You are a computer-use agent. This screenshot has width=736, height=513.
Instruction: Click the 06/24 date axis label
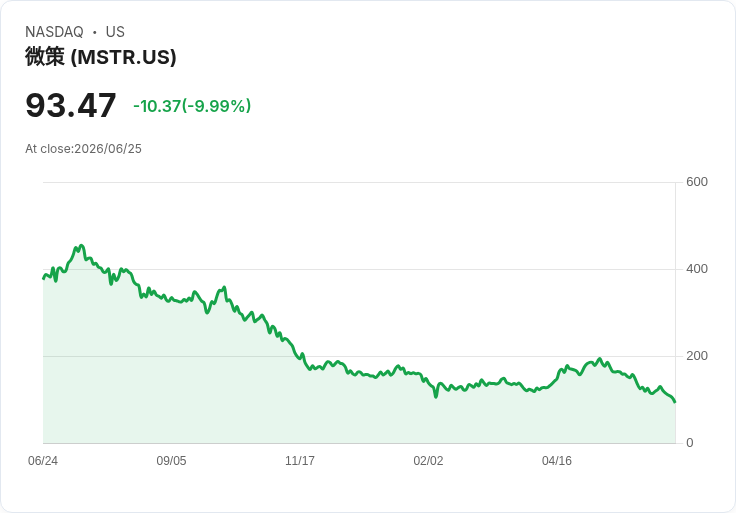tap(43, 460)
